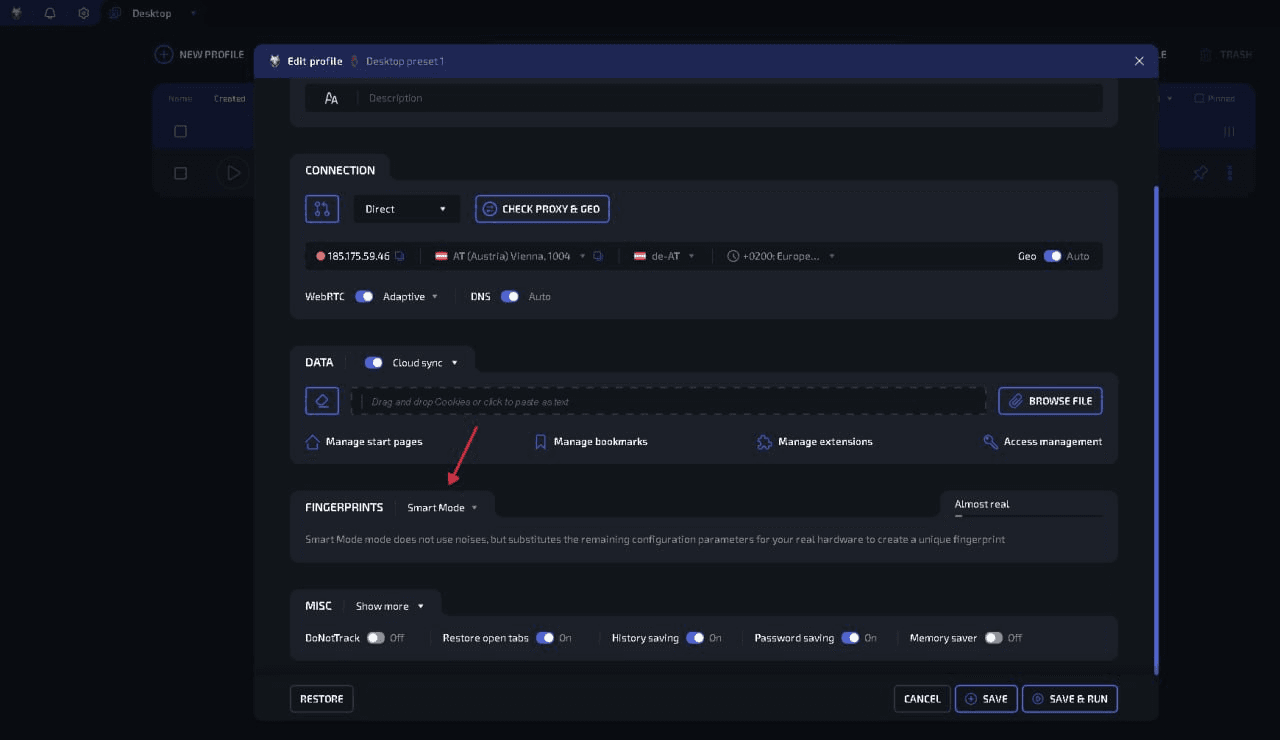Click the Browse File button

[x=1050, y=401]
